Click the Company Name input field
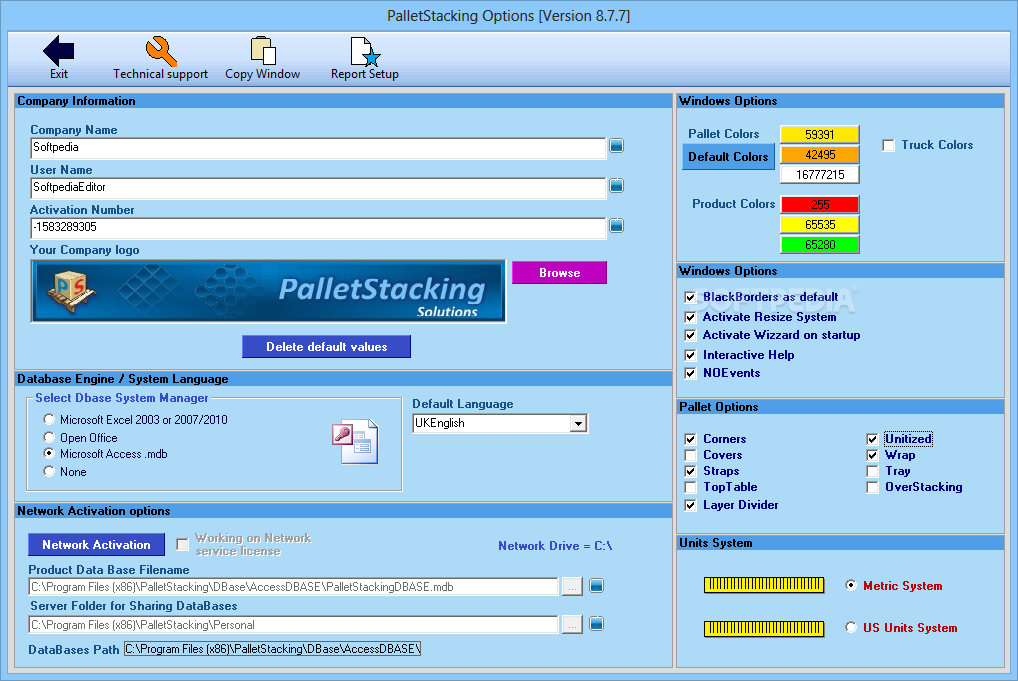This screenshot has width=1018, height=681. pyautogui.click(x=318, y=148)
